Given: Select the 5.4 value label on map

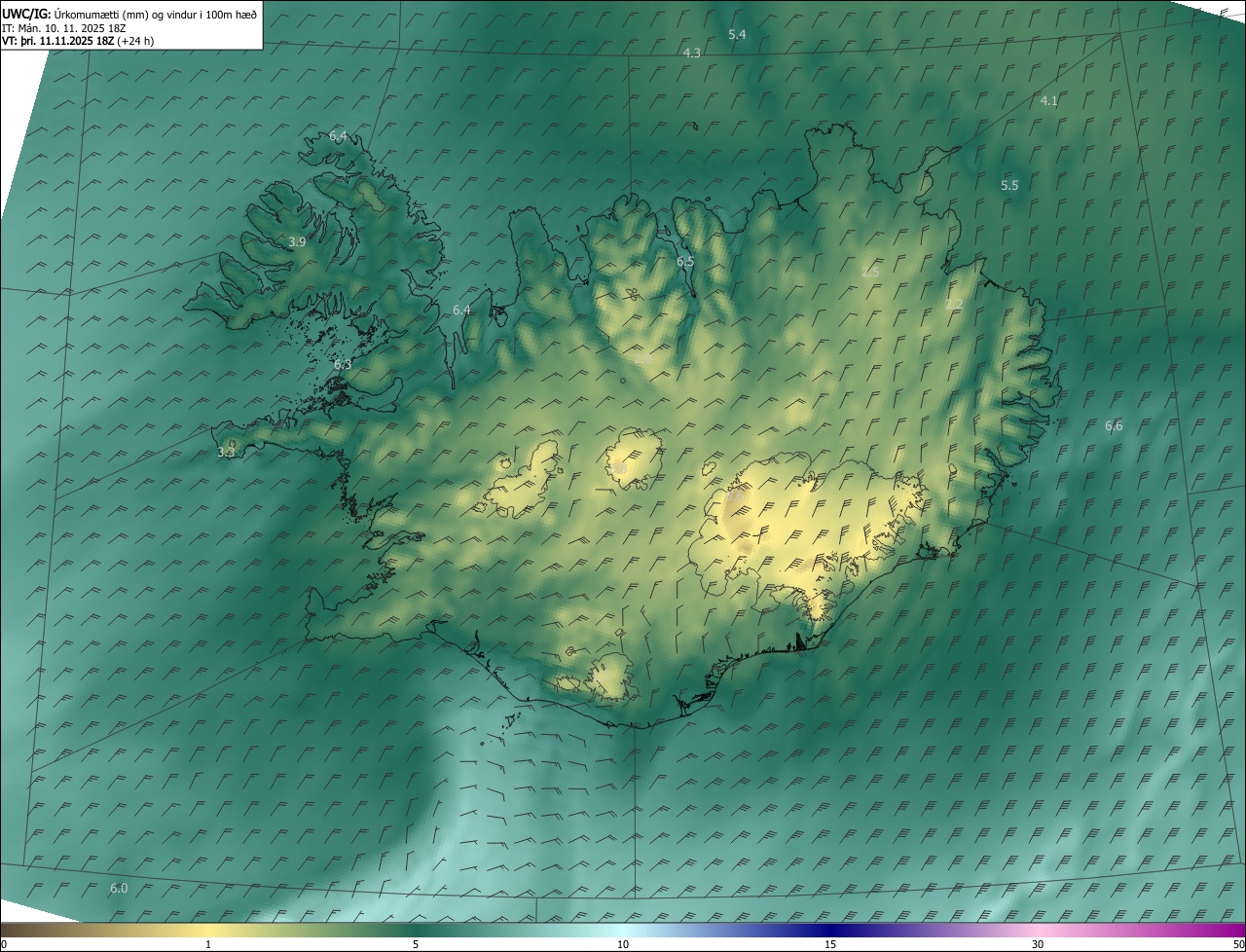Looking at the screenshot, I should coord(737,35).
